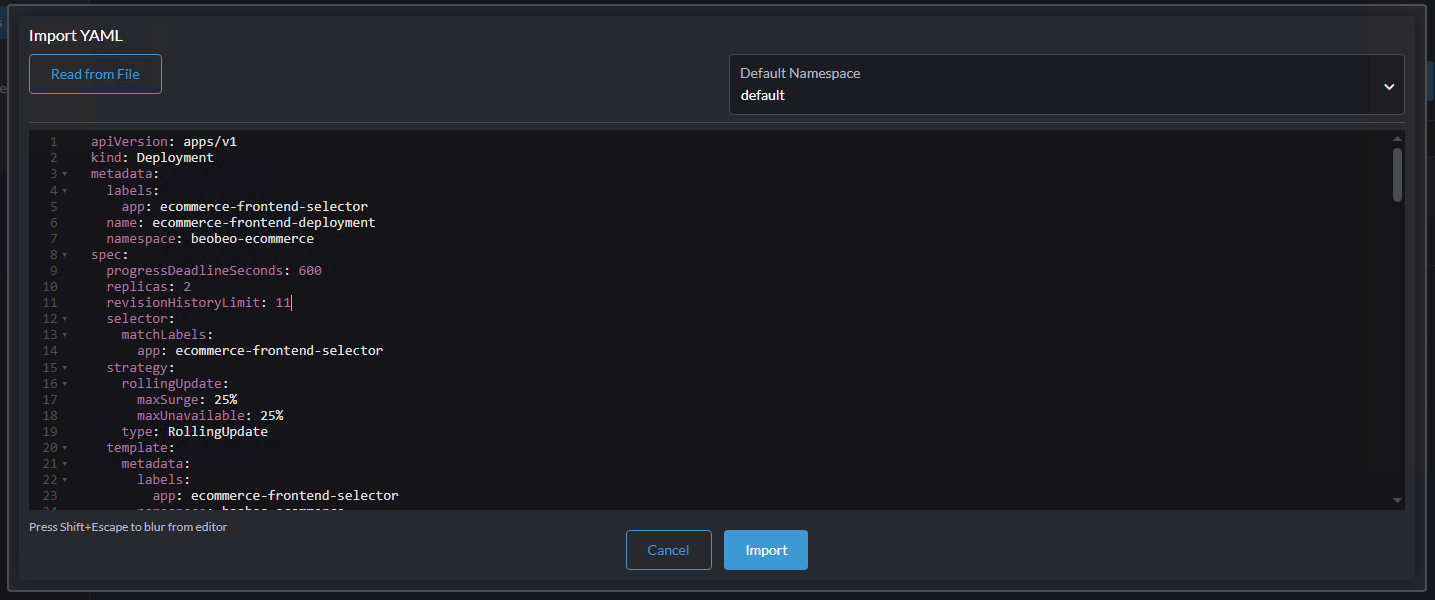Collapse the metadata block at line 3
1435x600 pixels.
tap(65, 174)
